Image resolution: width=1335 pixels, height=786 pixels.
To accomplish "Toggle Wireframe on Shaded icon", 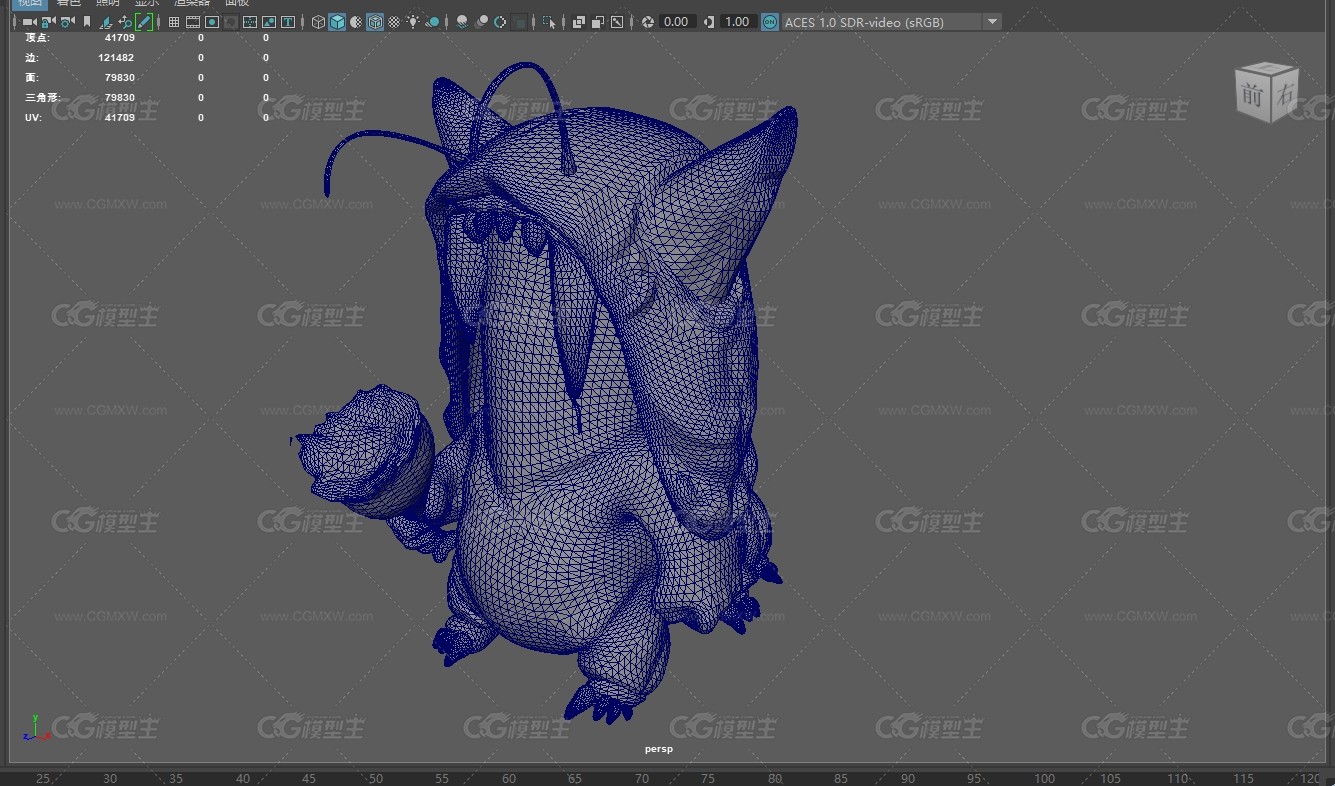I will tap(375, 21).
